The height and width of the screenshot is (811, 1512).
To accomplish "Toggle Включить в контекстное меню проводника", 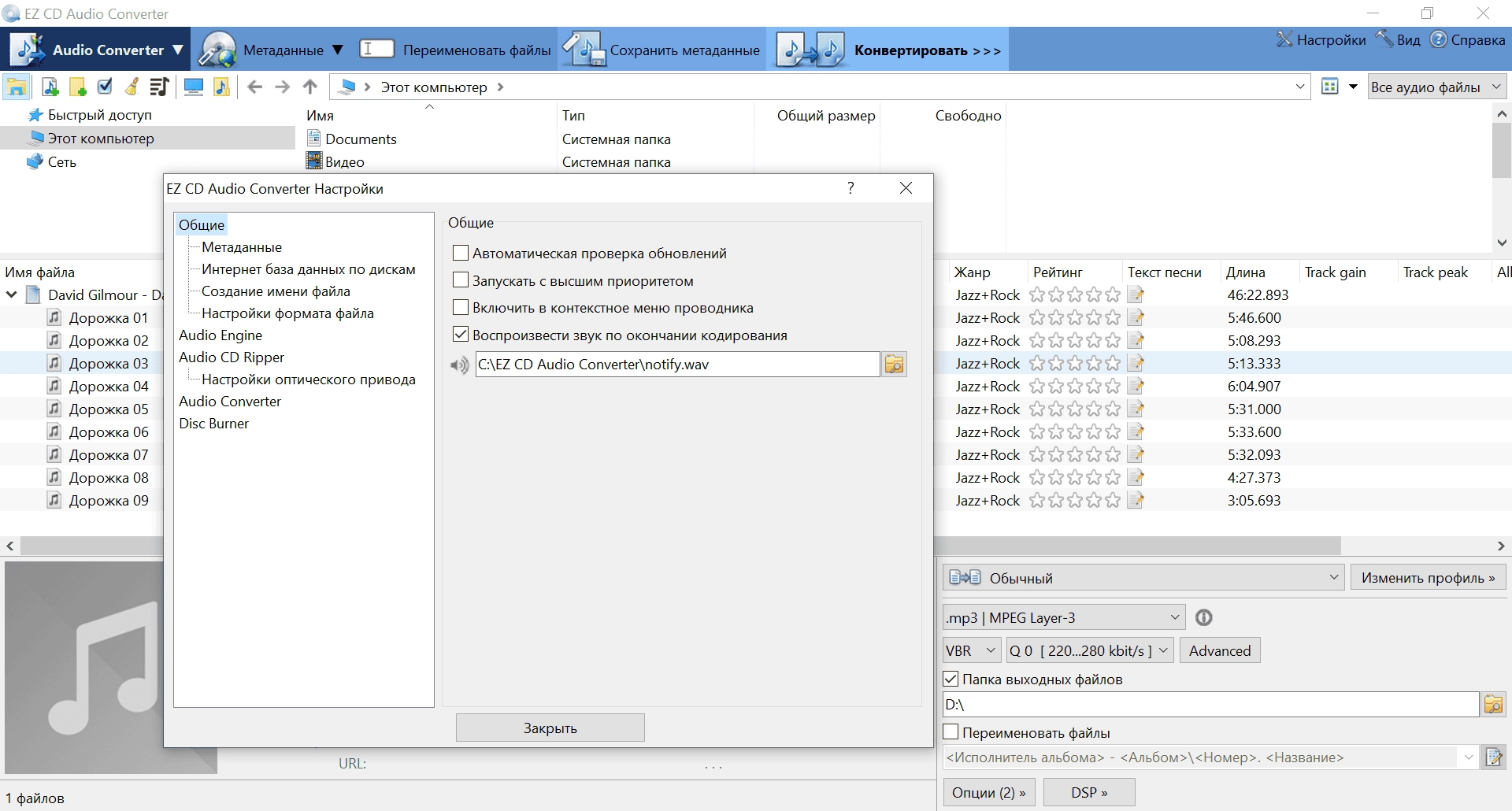I will point(461,307).
